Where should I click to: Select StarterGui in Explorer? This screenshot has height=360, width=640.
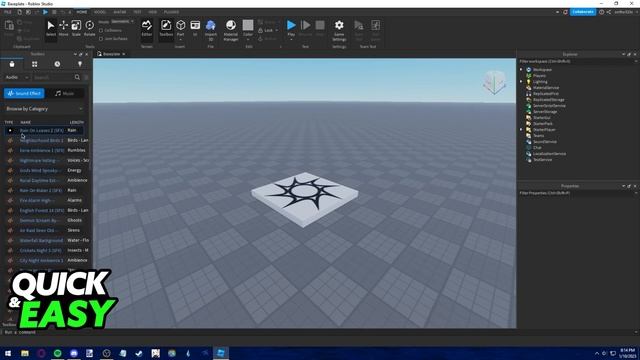tap(542, 118)
